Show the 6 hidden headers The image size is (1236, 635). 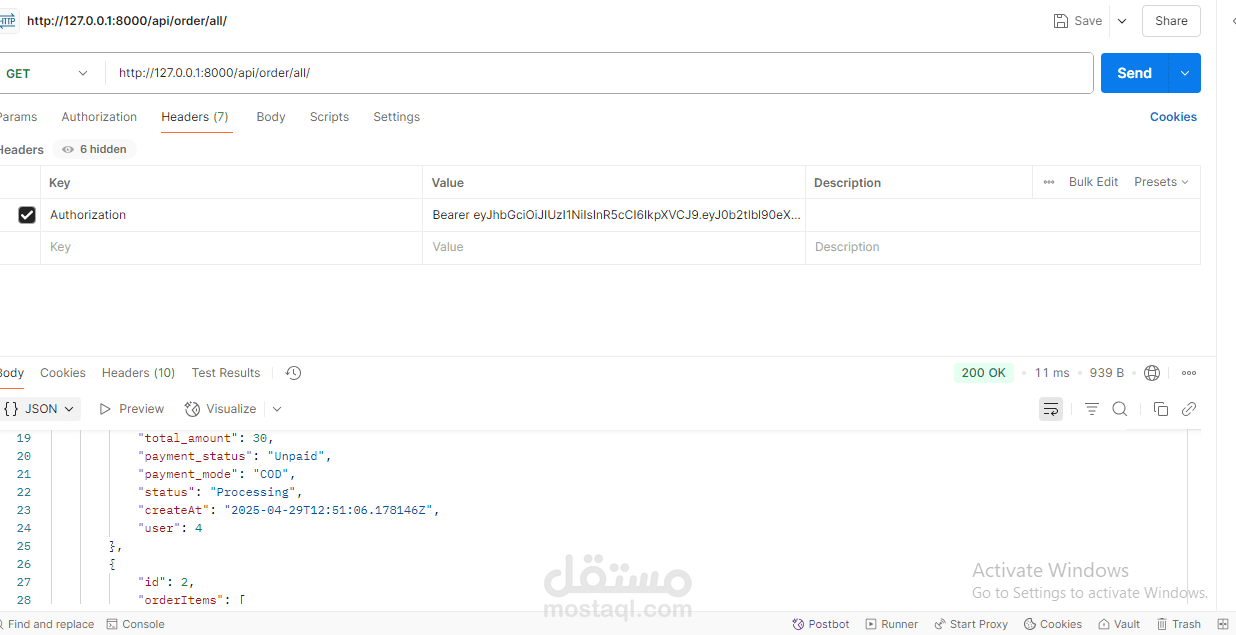(94, 149)
